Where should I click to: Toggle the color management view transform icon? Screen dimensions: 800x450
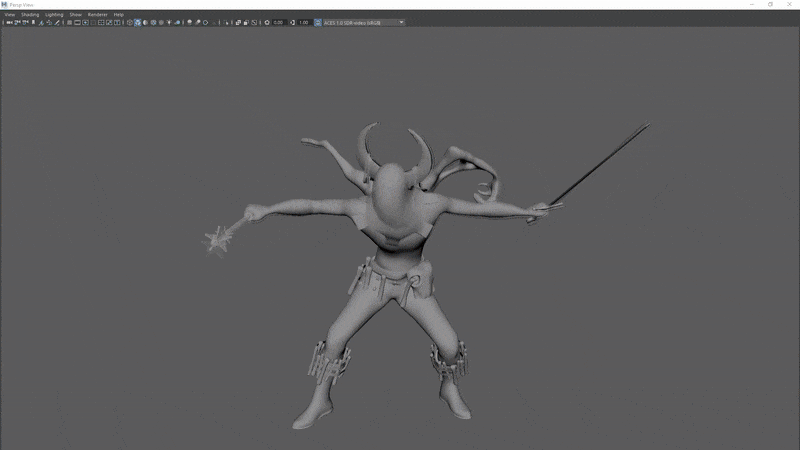click(x=317, y=22)
